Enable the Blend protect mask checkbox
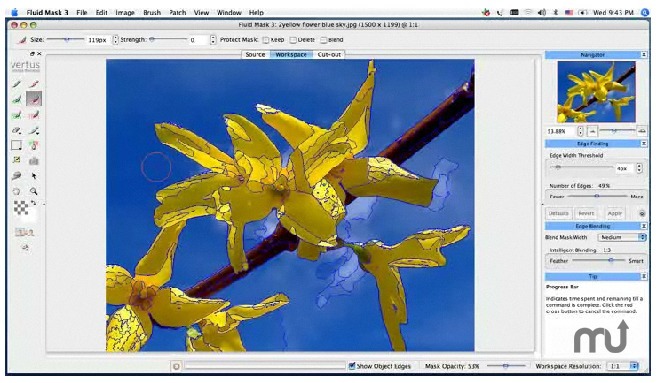 coord(324,40)
